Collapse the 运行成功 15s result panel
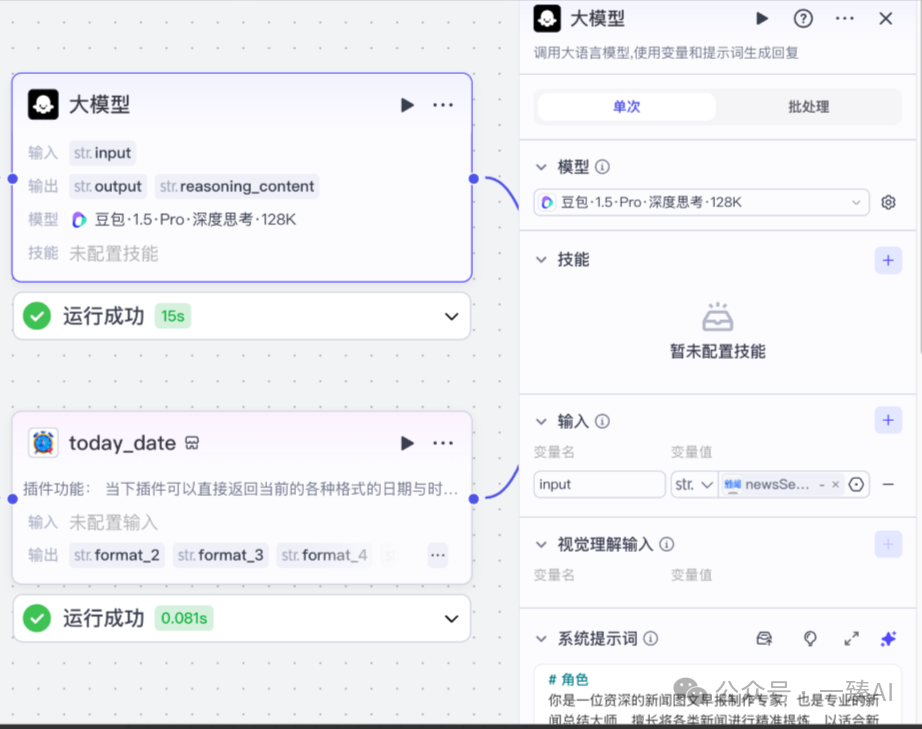The image size is (922, 729). click(x=450, y=316)
